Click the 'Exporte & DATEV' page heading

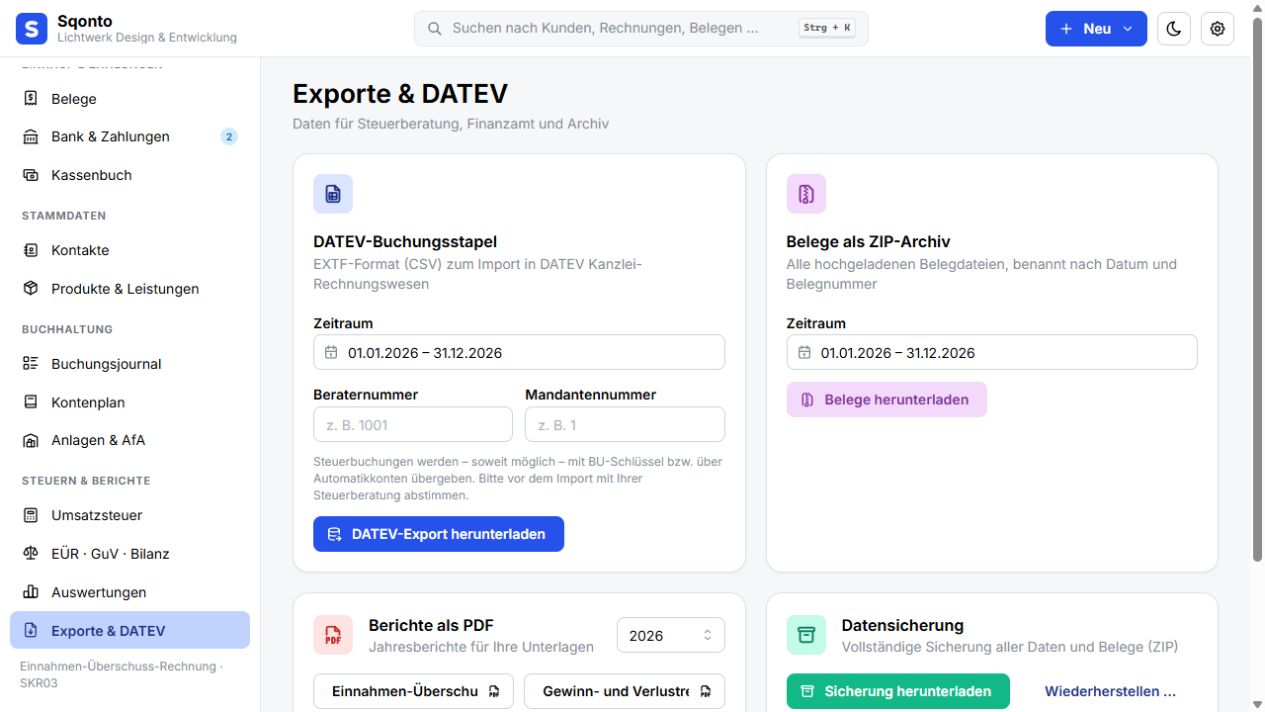(x=400, y=94)
